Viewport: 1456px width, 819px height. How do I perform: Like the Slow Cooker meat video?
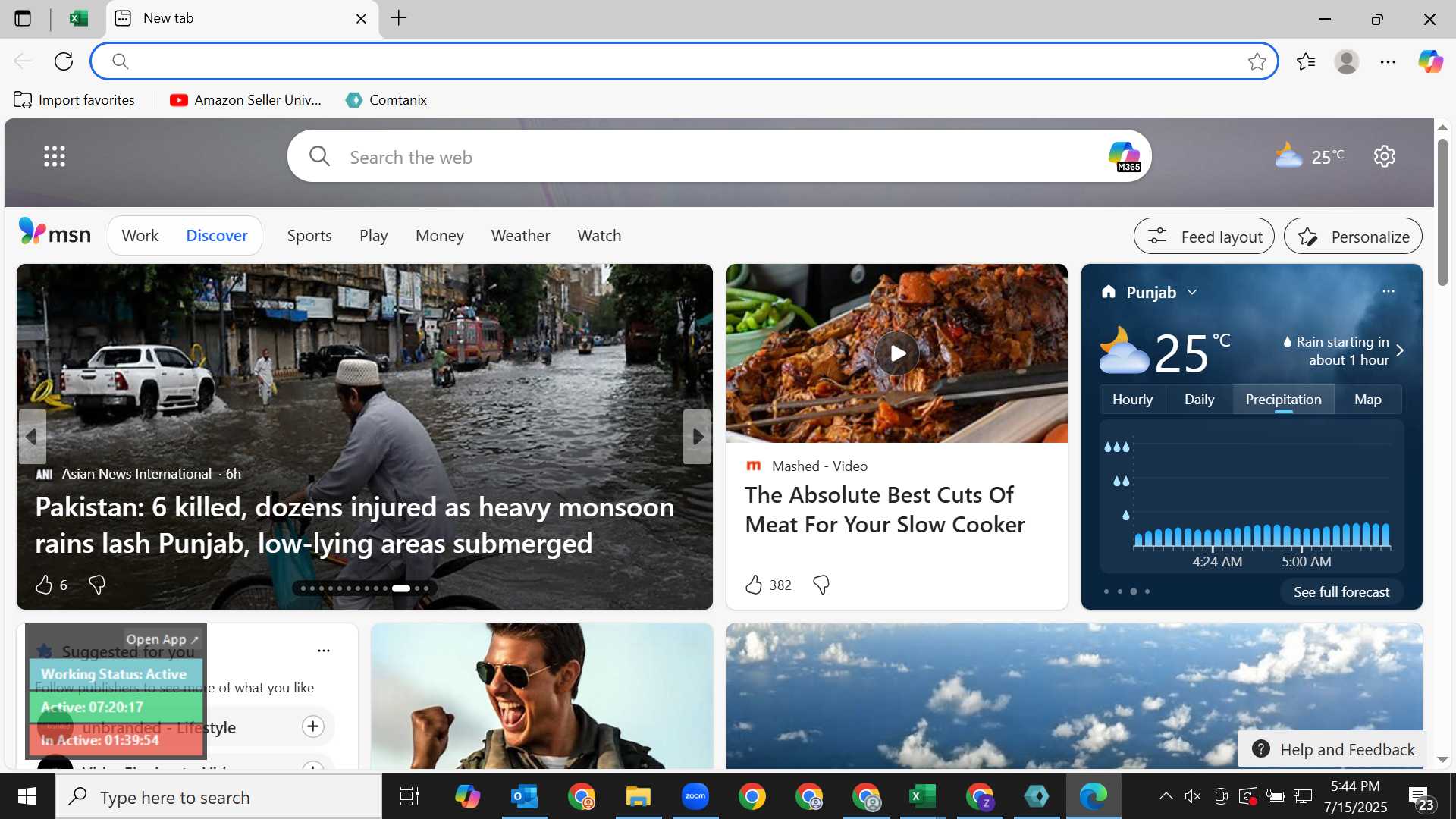pos(753,585)
